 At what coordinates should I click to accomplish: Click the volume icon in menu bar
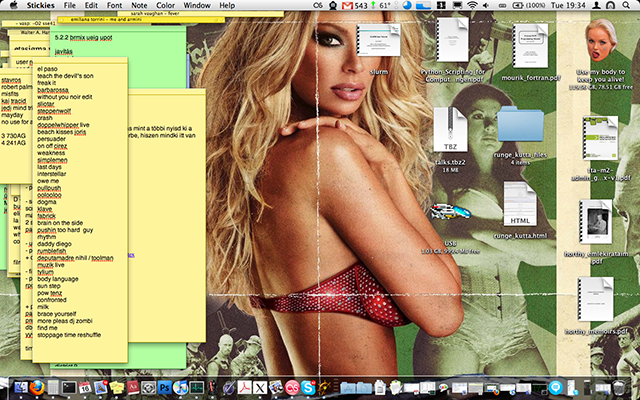[486, 5]
